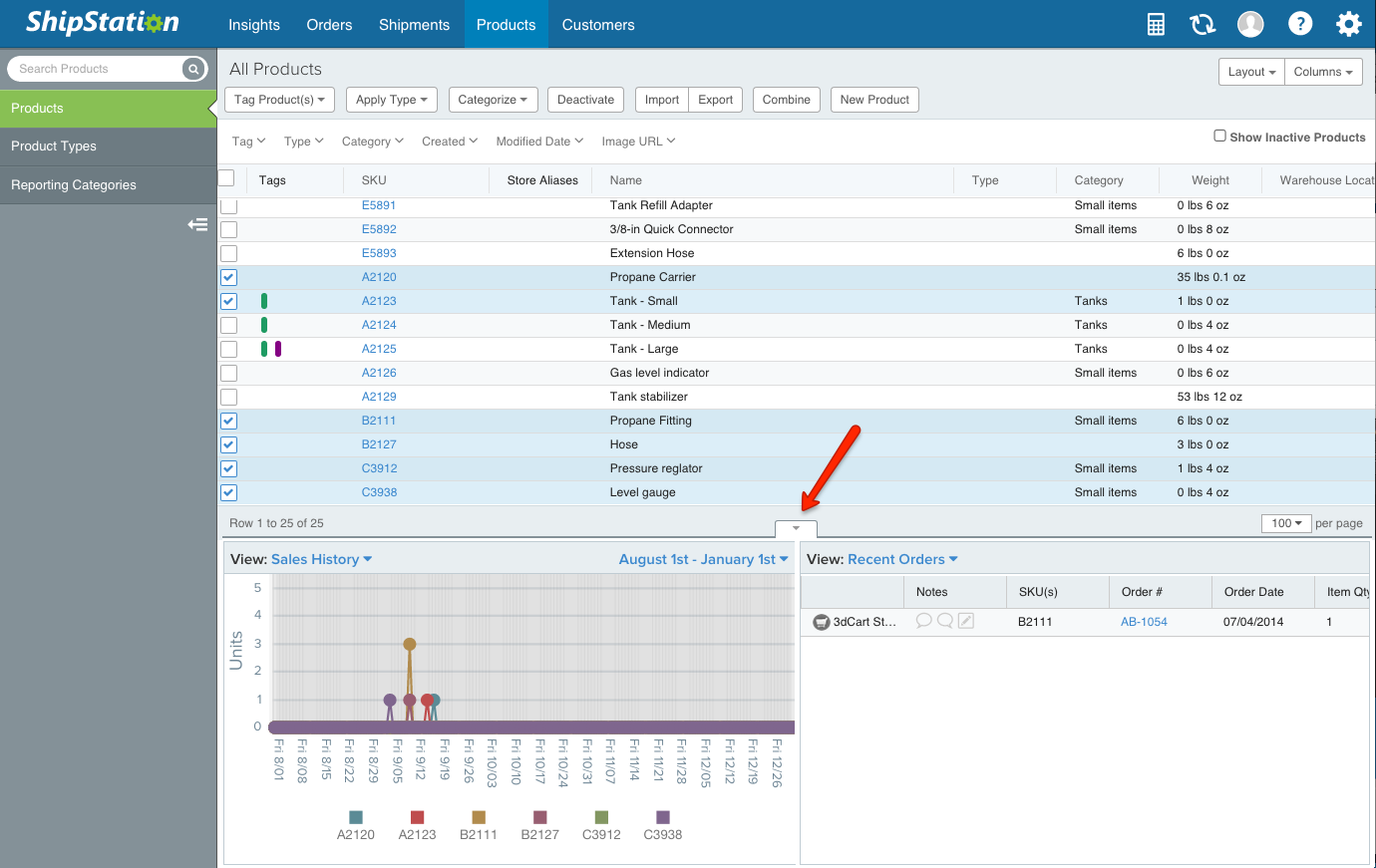Open the rate calculator icon
Screen dimensions: 1376x868
1156,25
